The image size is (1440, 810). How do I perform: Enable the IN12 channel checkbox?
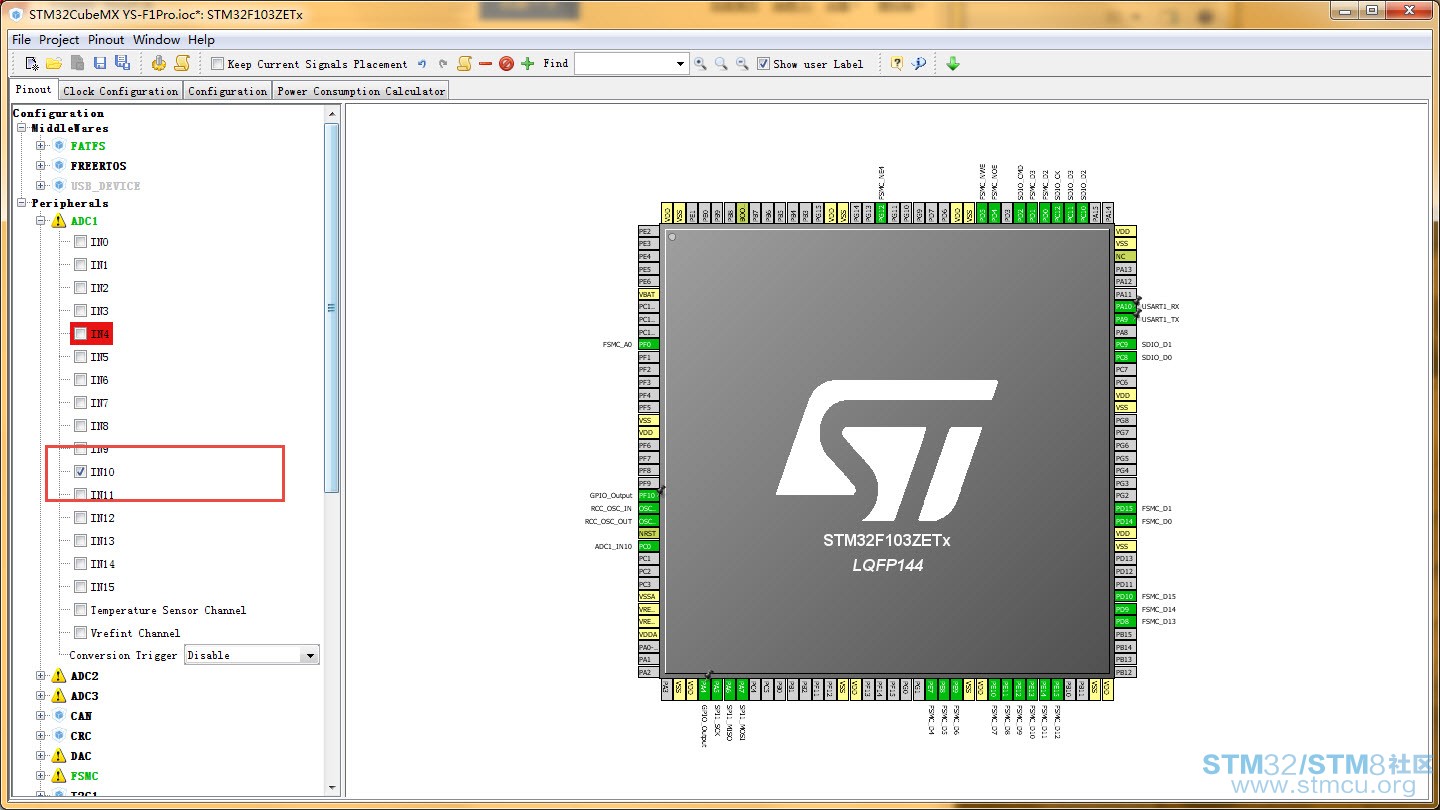coord(80,518)
